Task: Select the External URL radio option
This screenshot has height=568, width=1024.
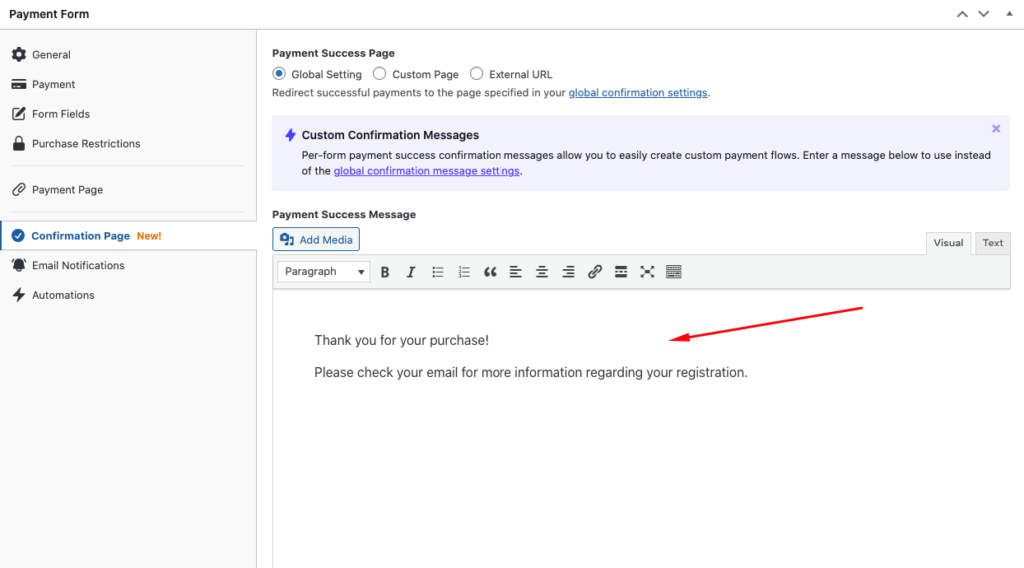Action: [x=477, y=74]
